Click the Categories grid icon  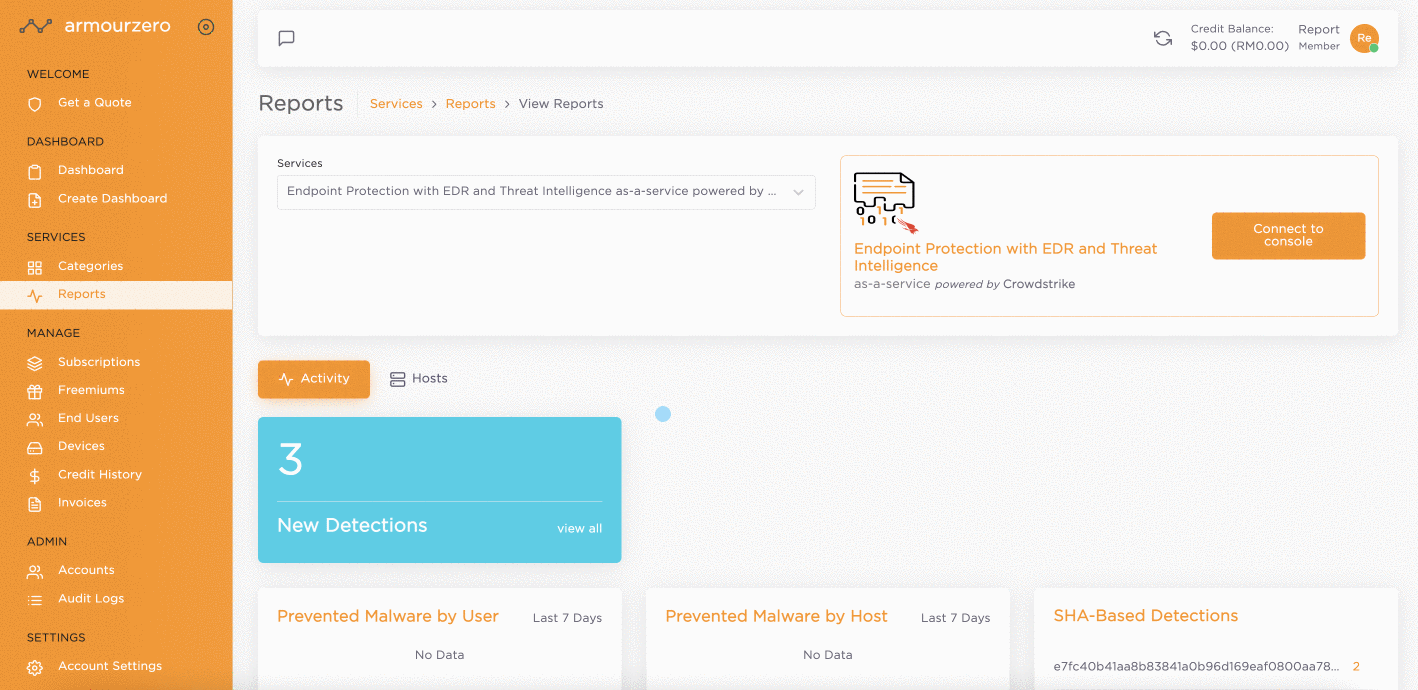coord(35,267)
